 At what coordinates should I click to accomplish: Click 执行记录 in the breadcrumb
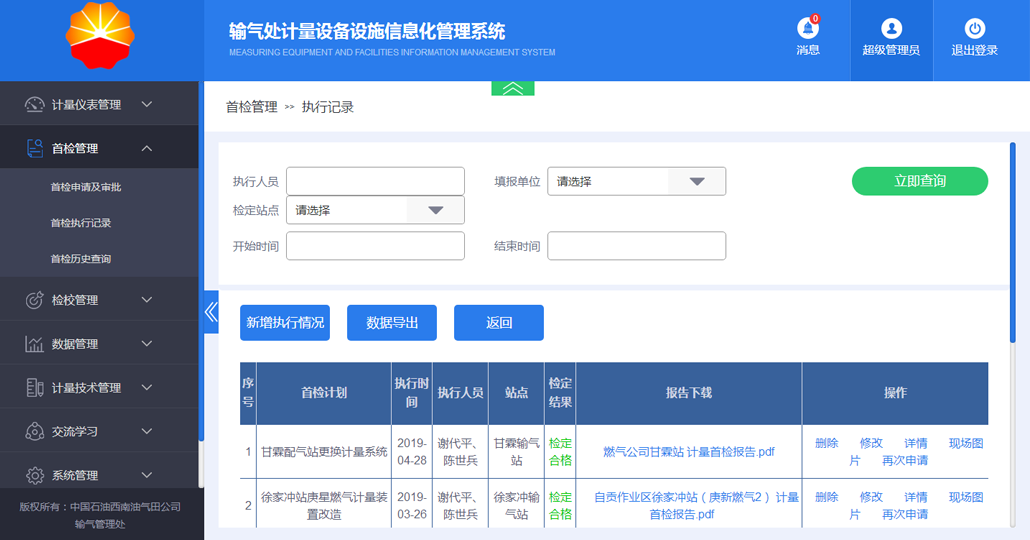pos(328,107)
